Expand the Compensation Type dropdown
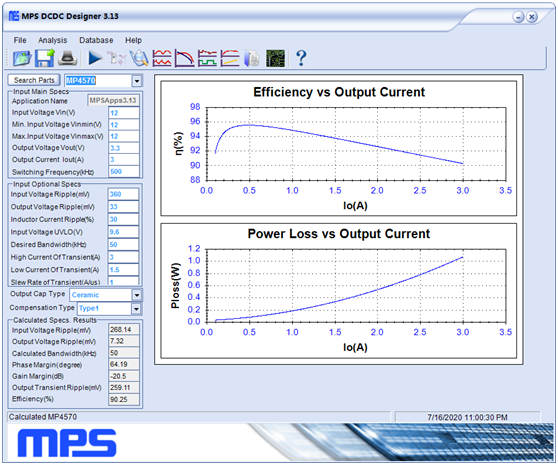 tap(136, 308)
